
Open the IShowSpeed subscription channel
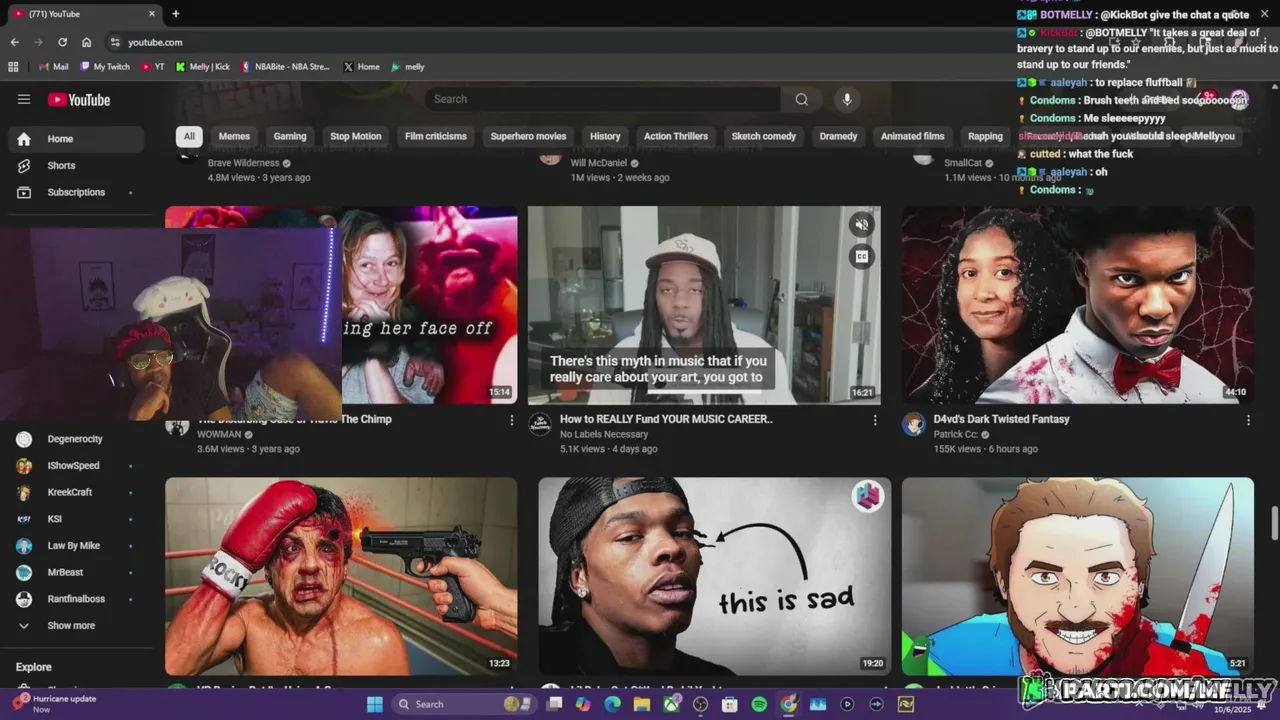point(76,466)
